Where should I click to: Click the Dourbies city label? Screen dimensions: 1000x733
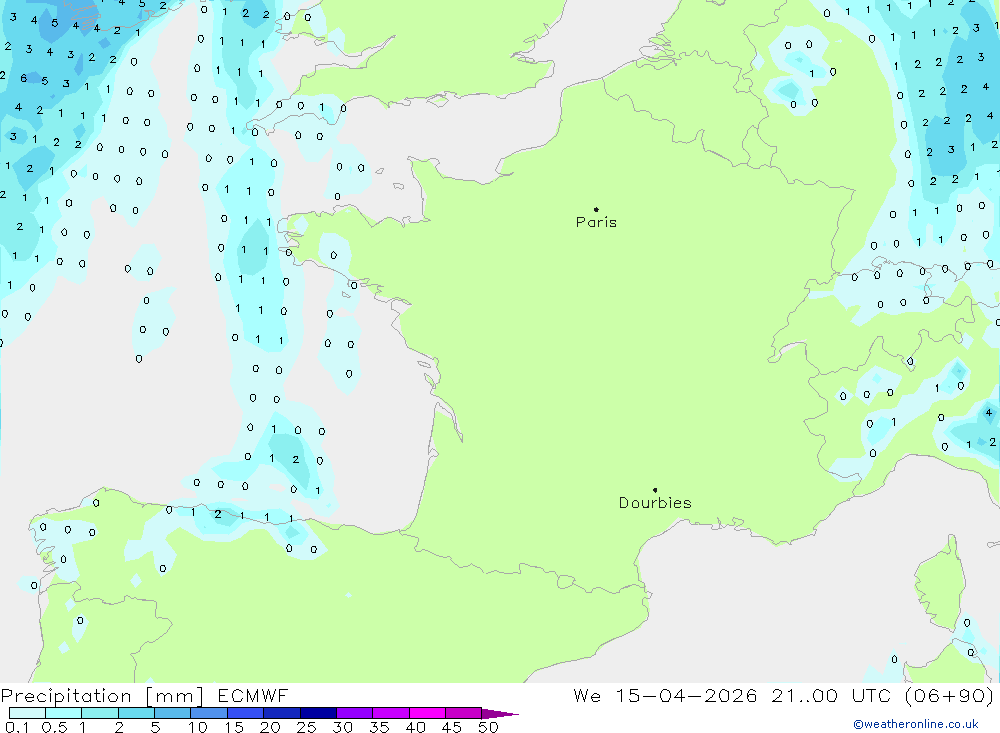click(655, 503)
